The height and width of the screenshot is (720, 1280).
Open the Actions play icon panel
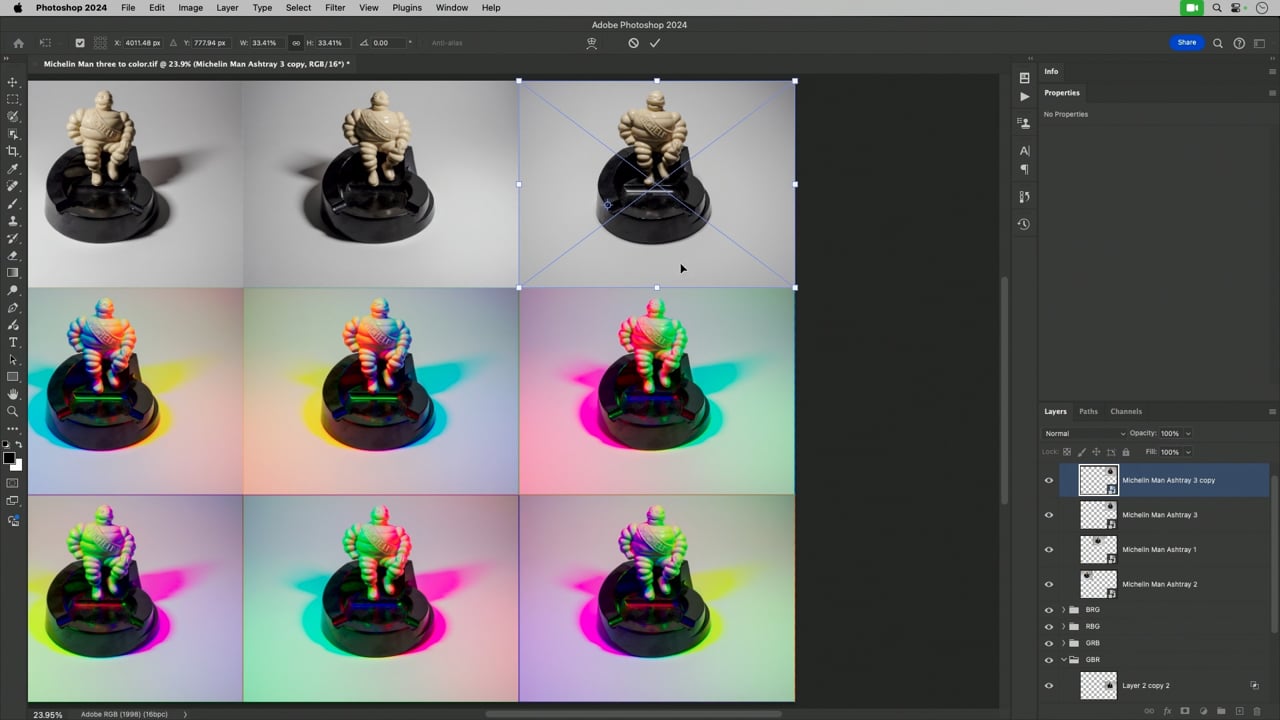[1024, 97]
